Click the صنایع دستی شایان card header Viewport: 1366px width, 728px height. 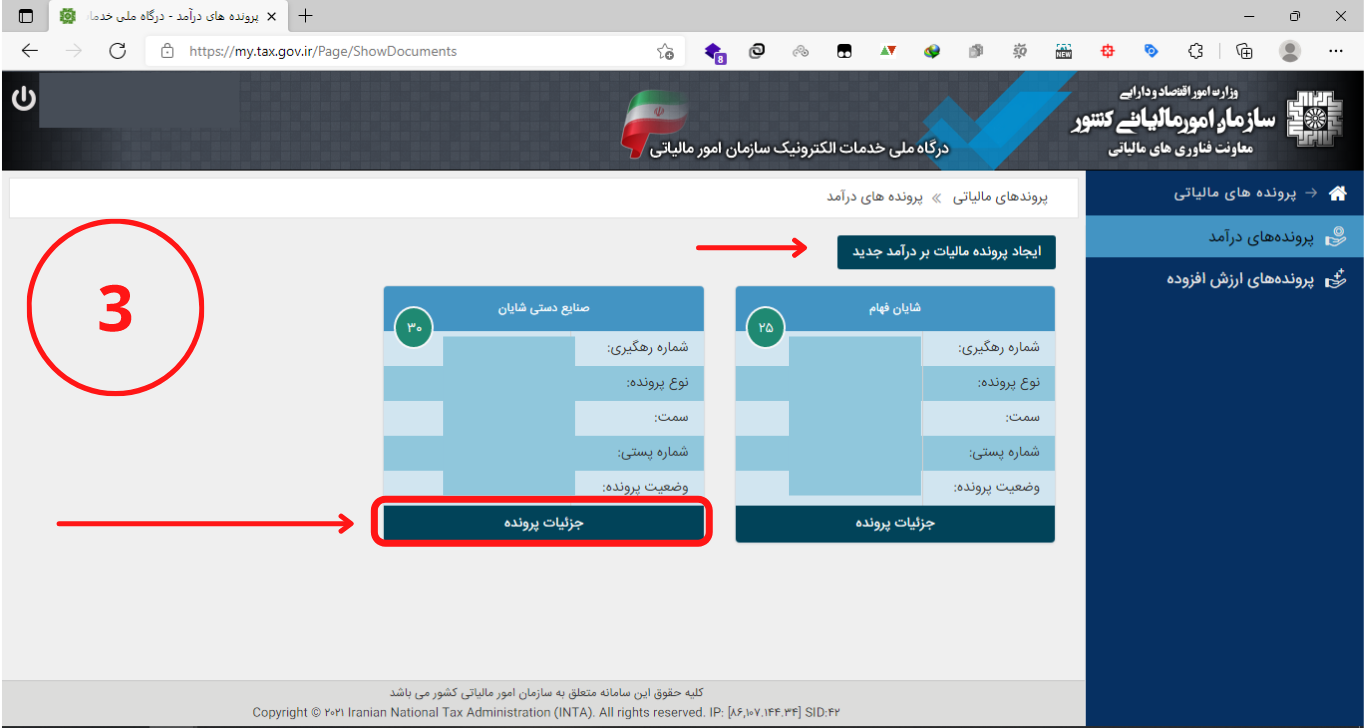tap(543, 308)
